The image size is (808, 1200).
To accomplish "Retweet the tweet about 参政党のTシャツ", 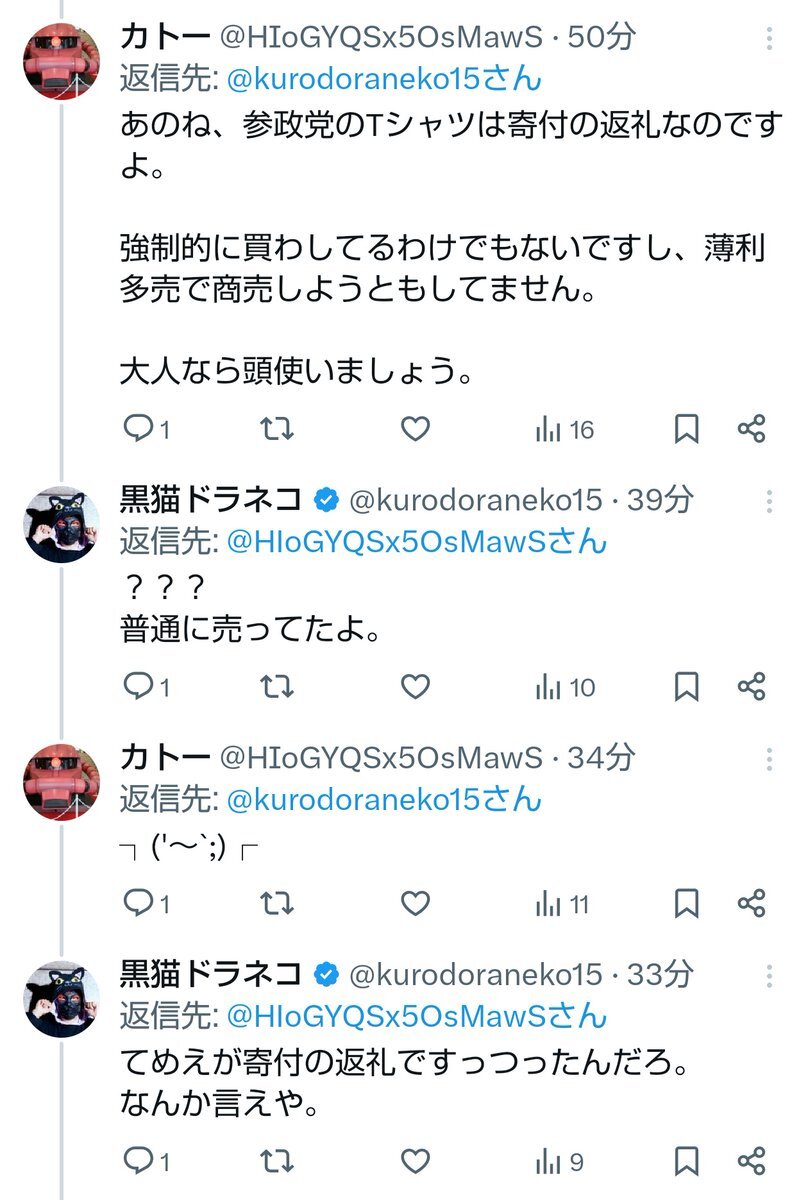I will click(x=277, y=429).
